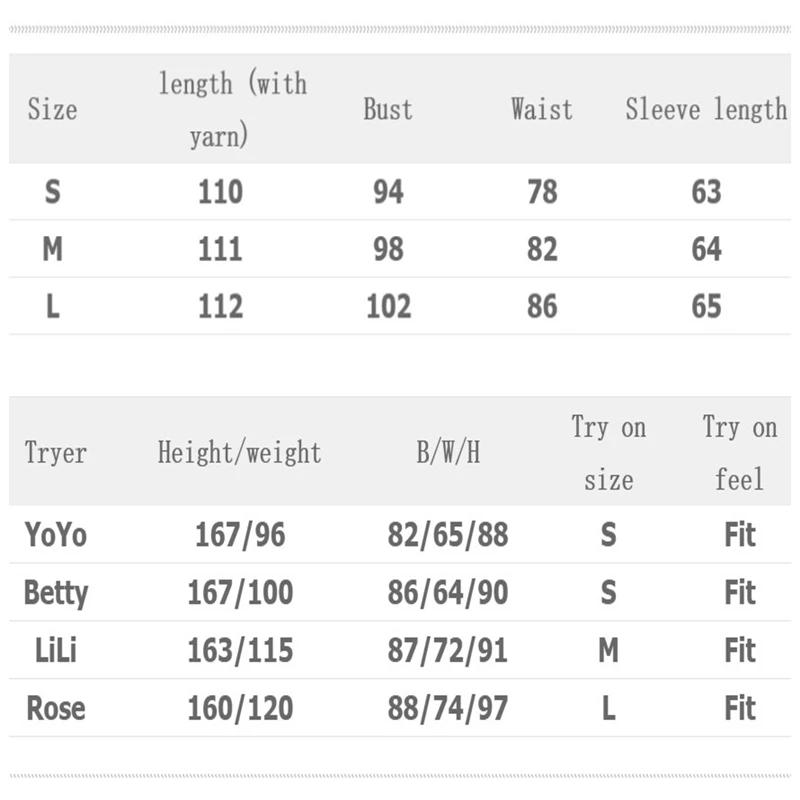
Task: Select the size S row label
Action: click(53, 191)
